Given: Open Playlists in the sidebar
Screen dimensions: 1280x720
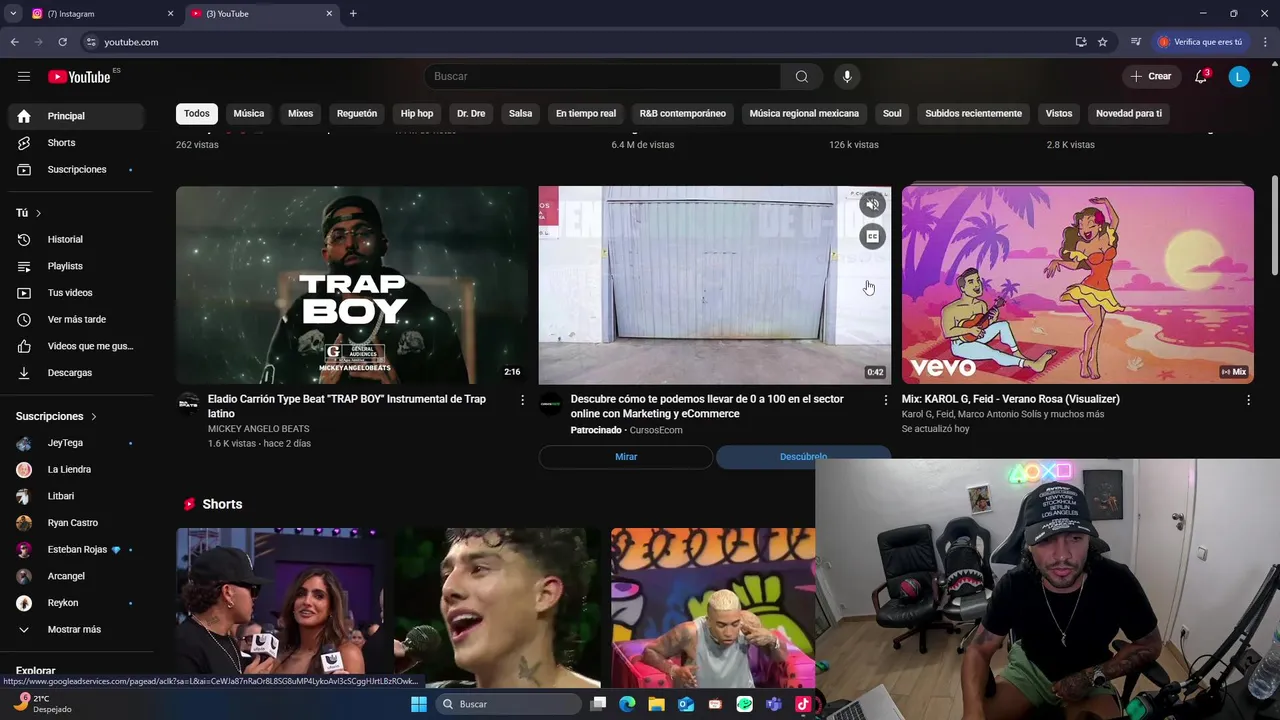Looking at the screenshot, I should [x=76, y=266].
